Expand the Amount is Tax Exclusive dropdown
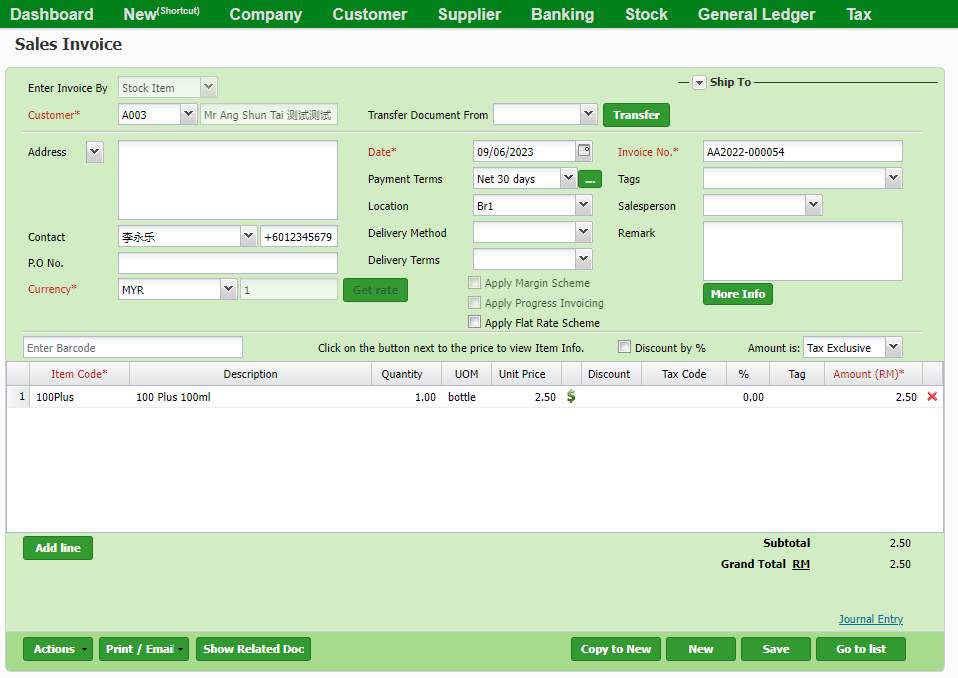Screen dimensions: 958x678 pyautogui.click(x=852, y=348)
